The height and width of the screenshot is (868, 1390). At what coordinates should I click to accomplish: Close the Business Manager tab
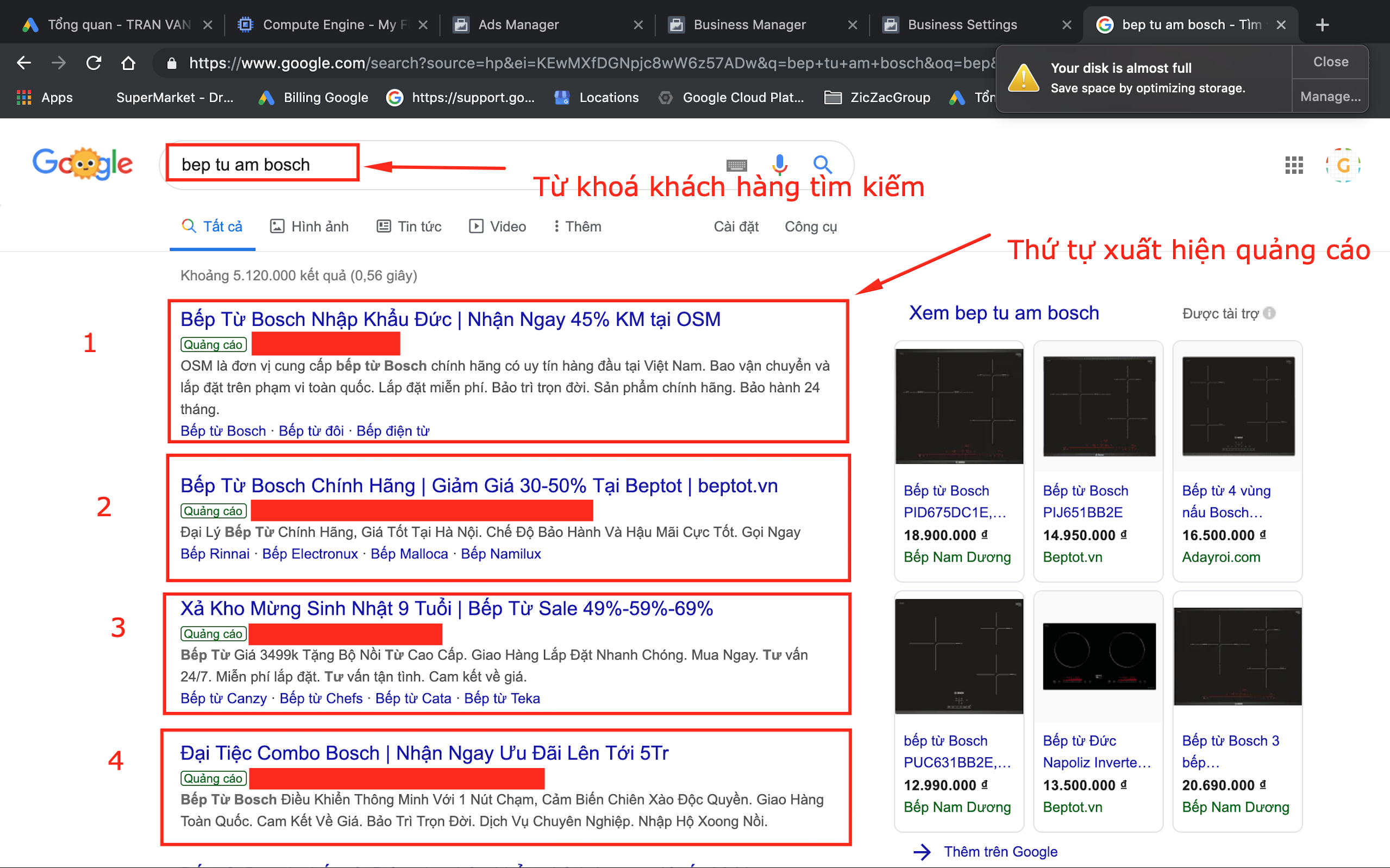853,24
